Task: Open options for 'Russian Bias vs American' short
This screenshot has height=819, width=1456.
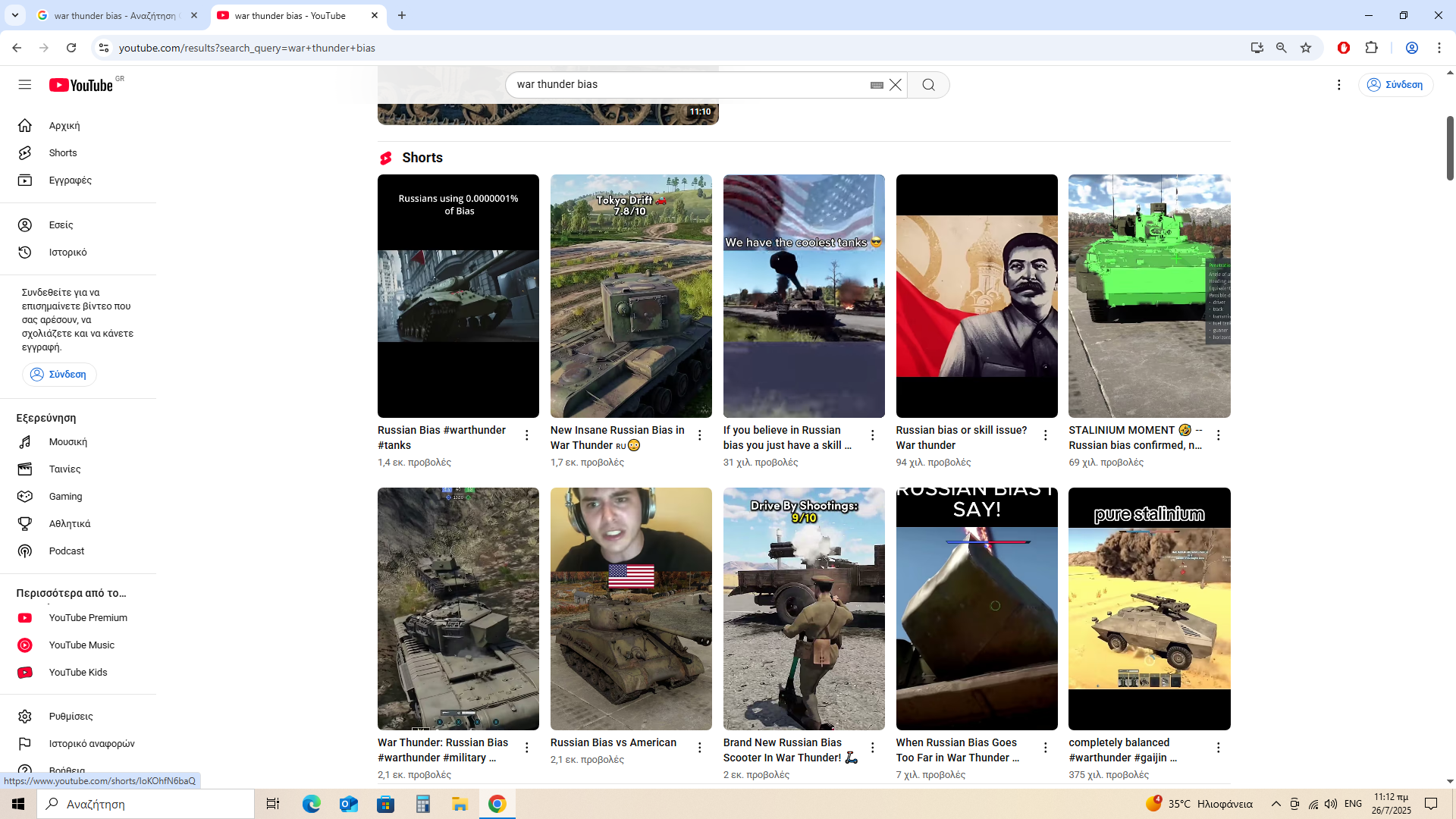Action: point(700,748)
